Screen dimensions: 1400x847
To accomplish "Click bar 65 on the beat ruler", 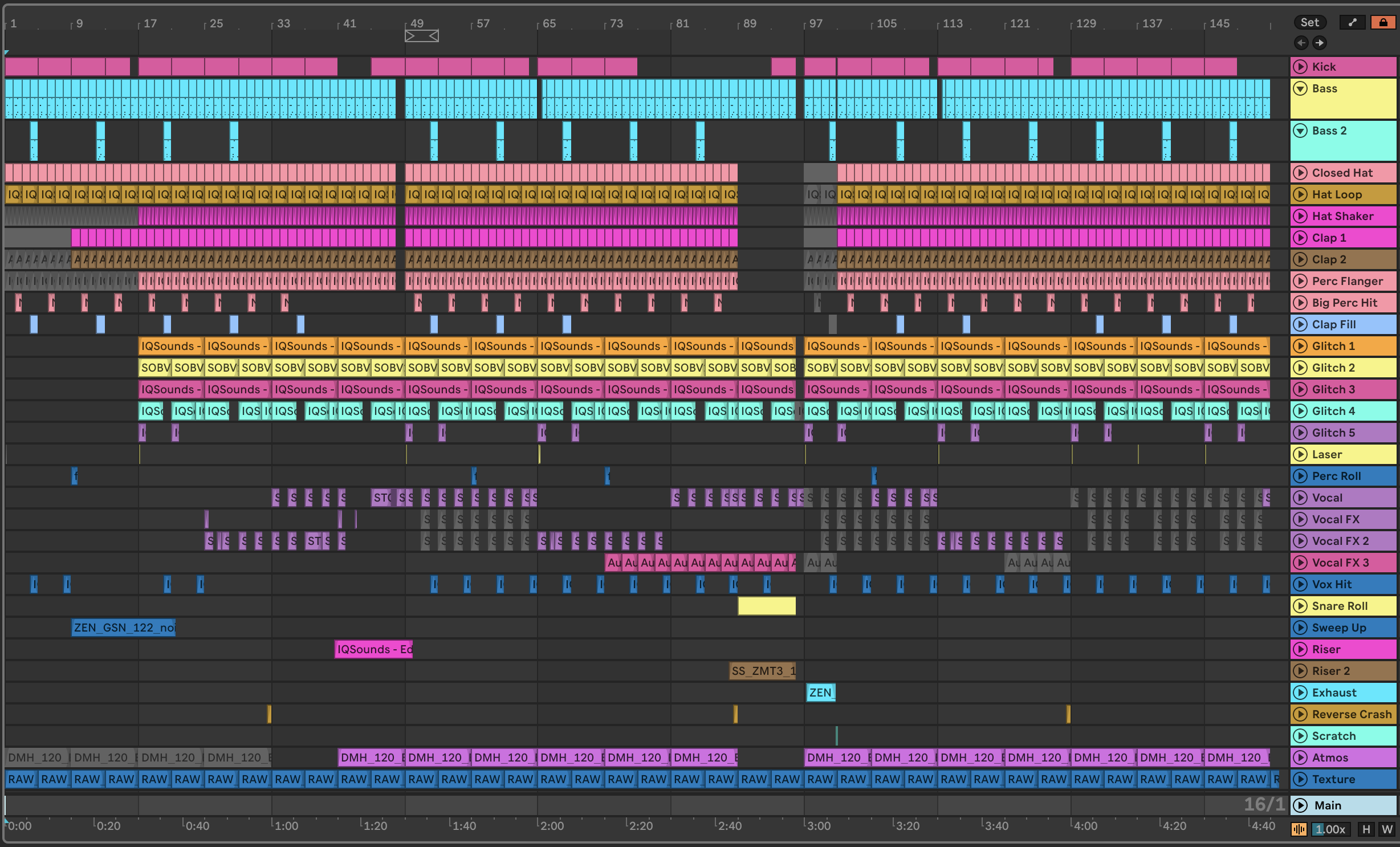I will 549,23.
